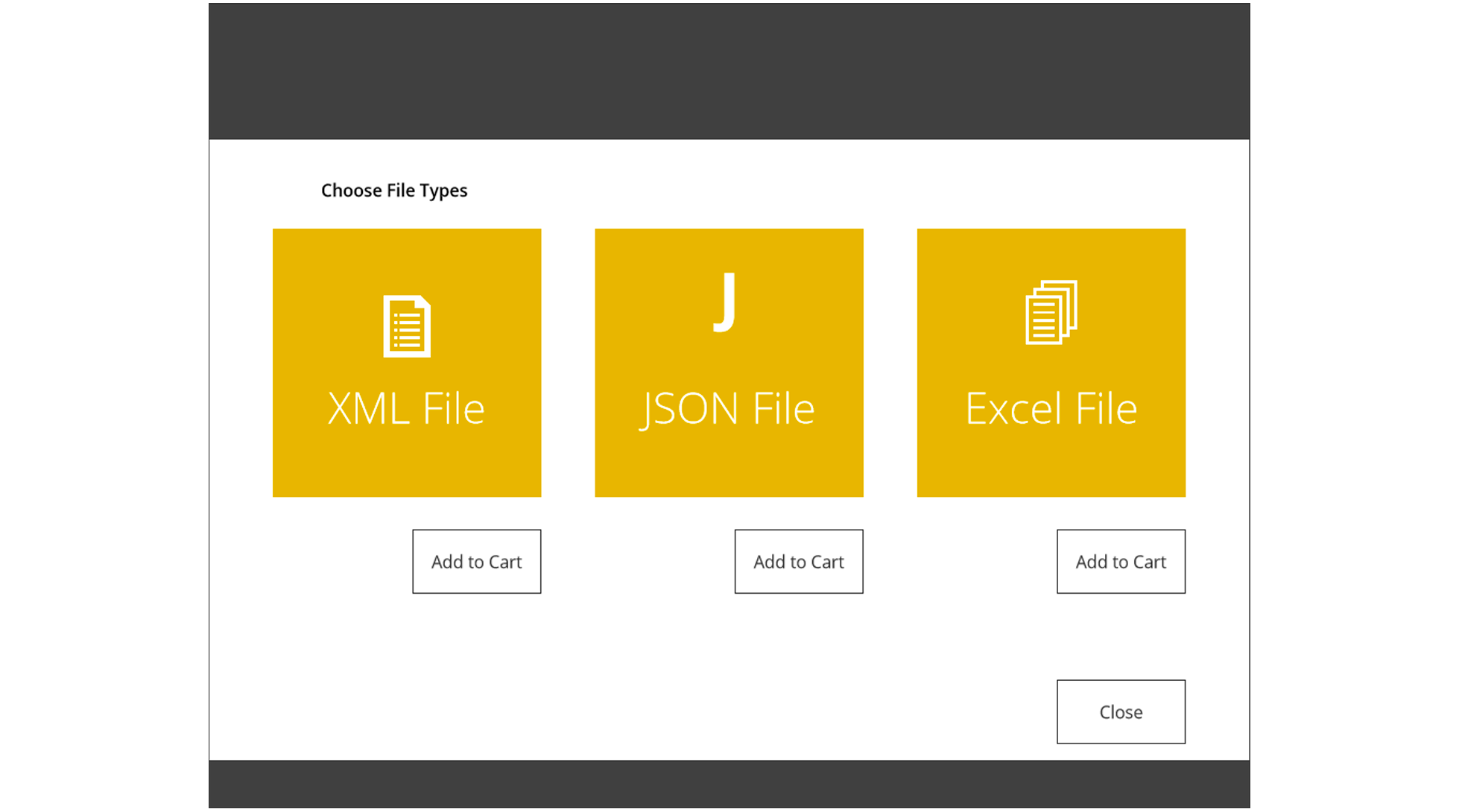1459x812 pixels.
Task: Click yellow background of JSON tile
Action: pos(633,462)
